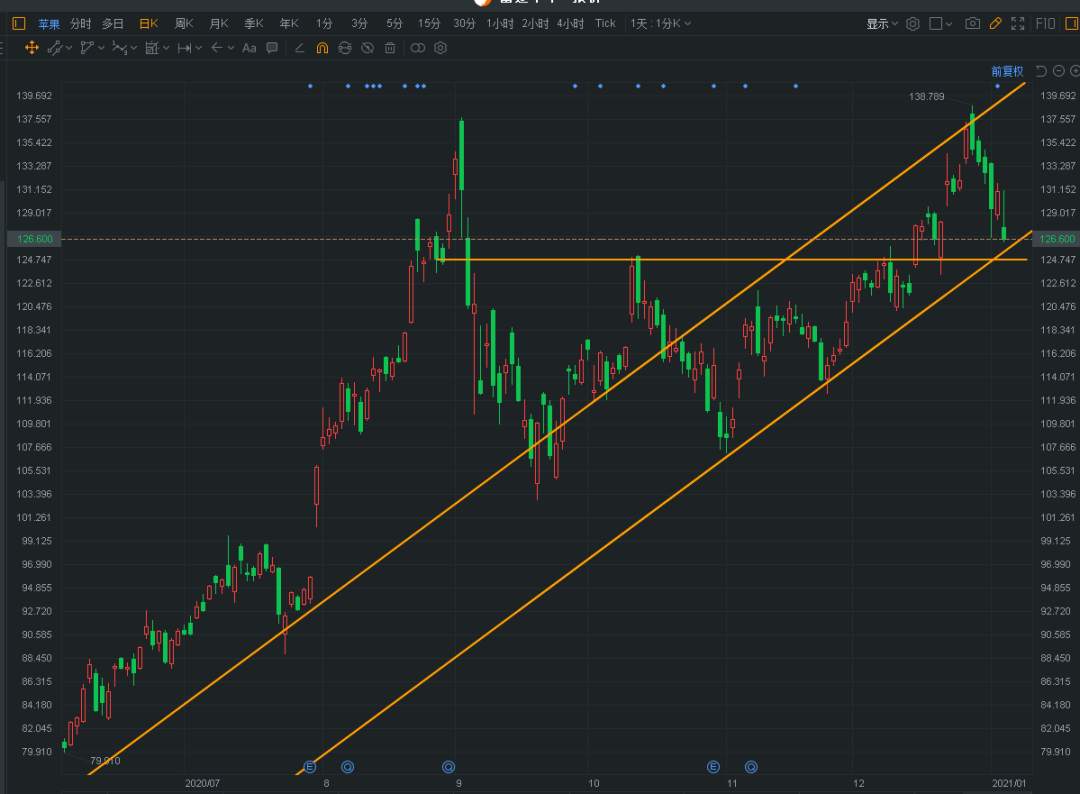This screenshot has height=794, width=1080.
Task: Click the E earnings marker near November
Action: (713, 766)
